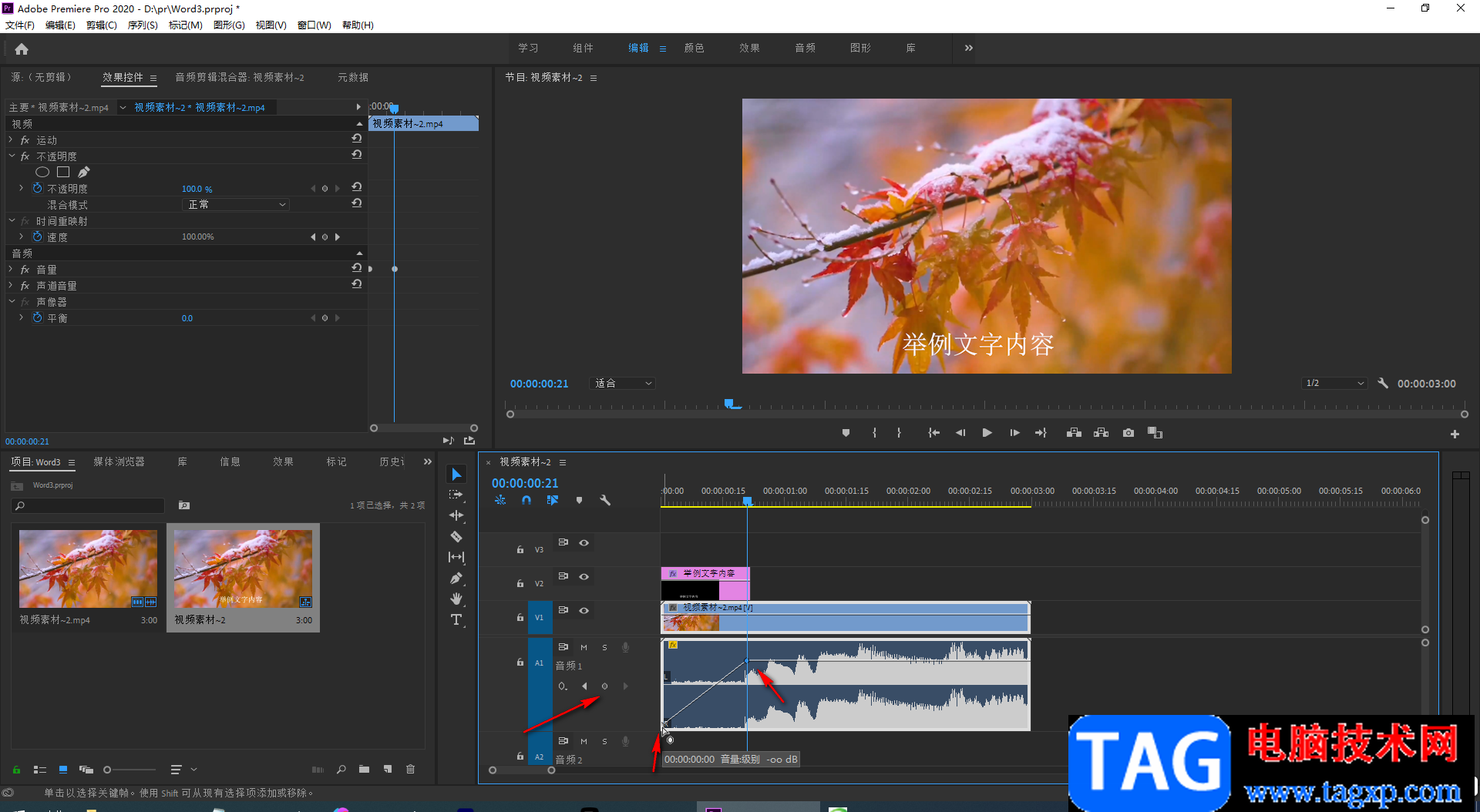The width and height of the screenshot is (1480, 812).
Task: Click the Add Marker button in program monitor
Action: point(846,433)
